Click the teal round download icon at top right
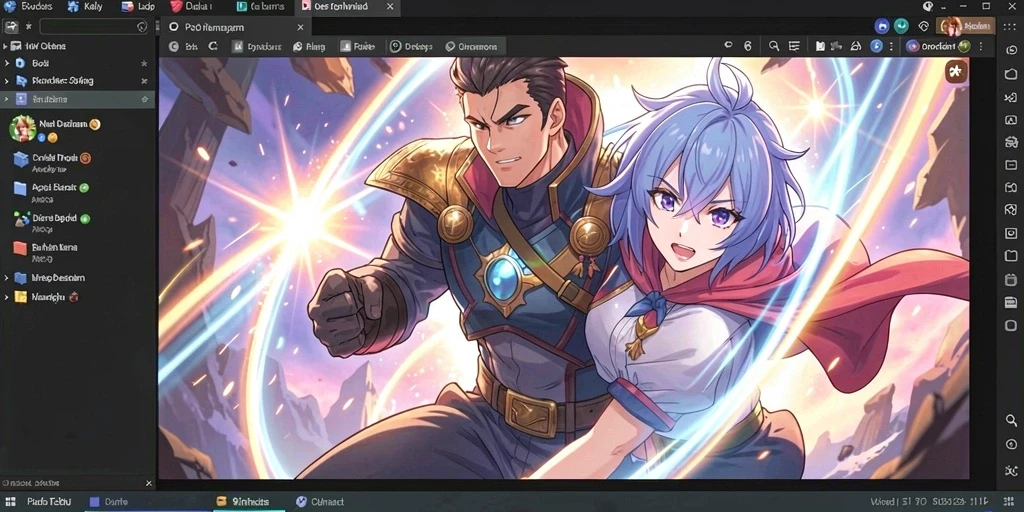Image resolution: width=1024 pixels, height=512 pixels. (x=901, y=26)
